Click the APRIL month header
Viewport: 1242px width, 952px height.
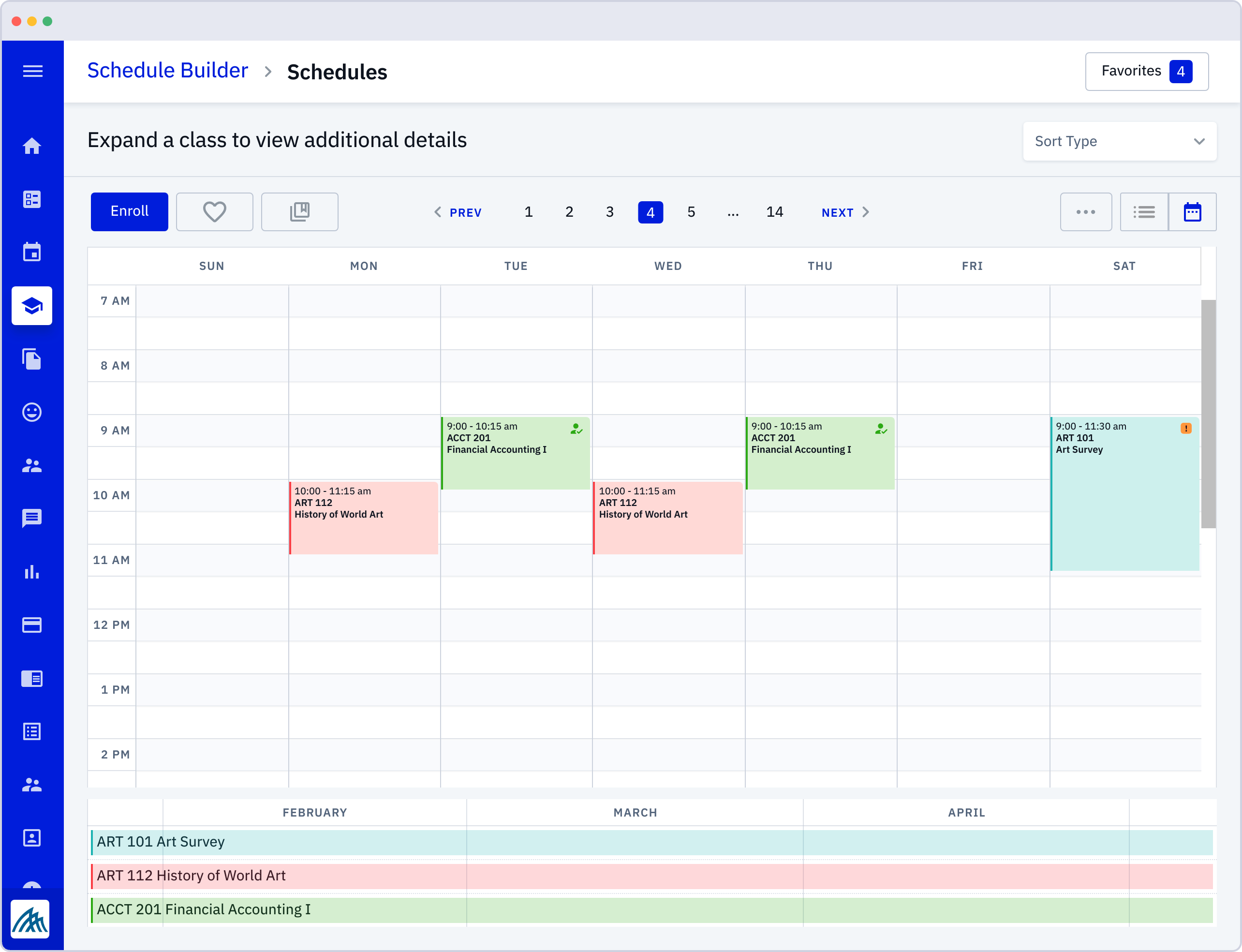967,813
